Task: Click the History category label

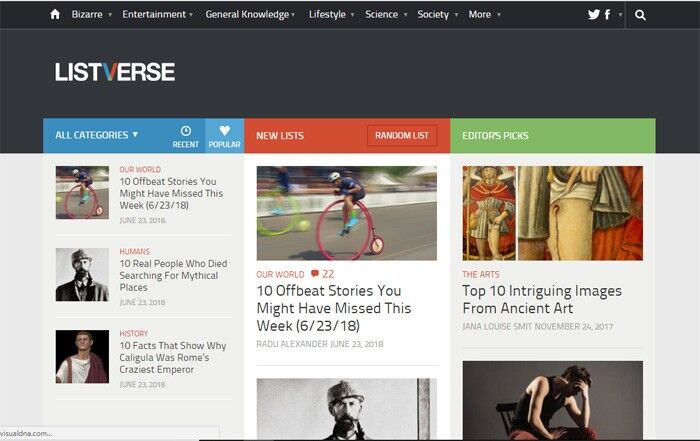Action: coord(133,334)
